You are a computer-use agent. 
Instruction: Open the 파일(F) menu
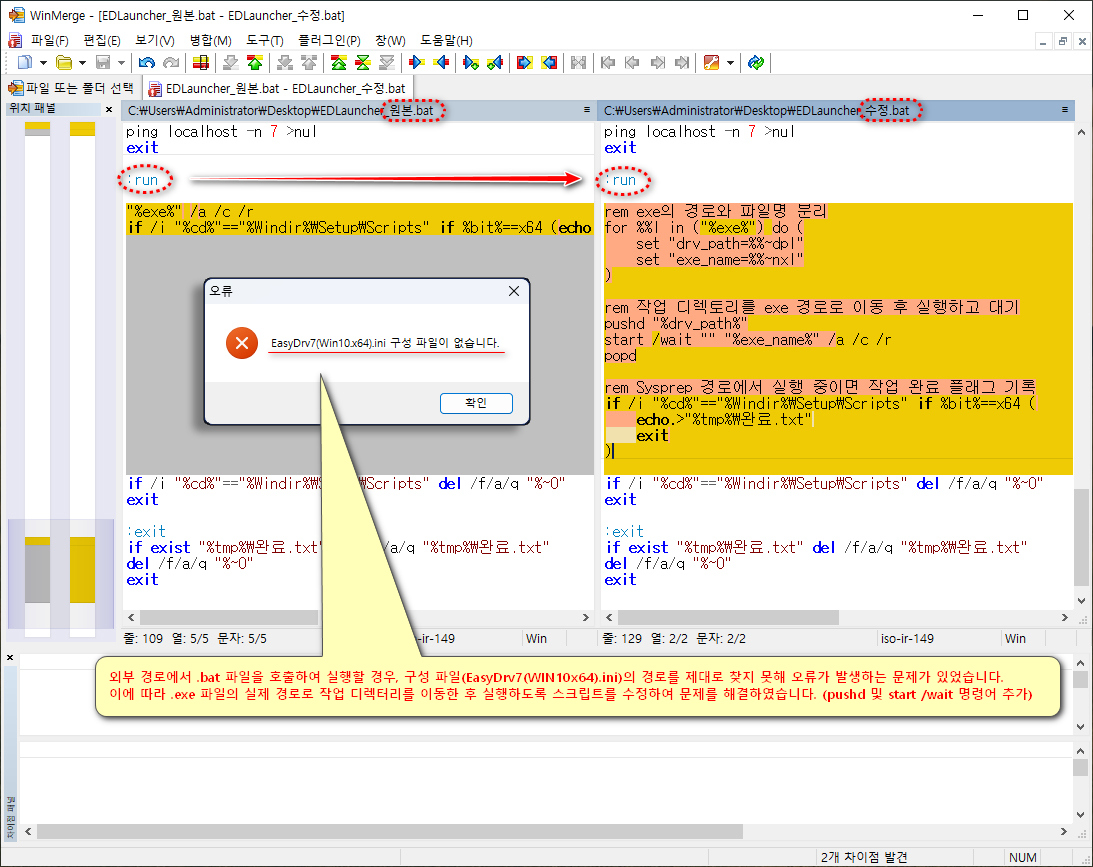(x=49, y=40)
